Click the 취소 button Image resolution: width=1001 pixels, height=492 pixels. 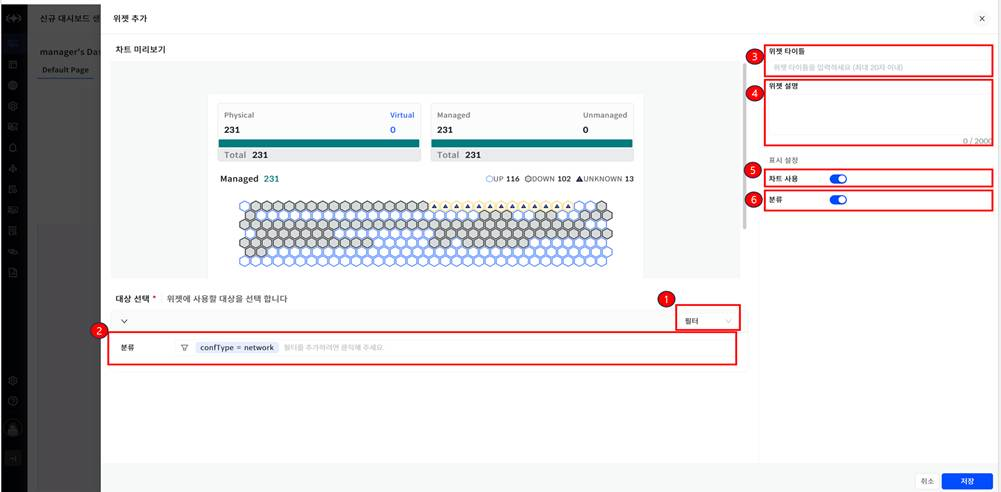(x=926, y=481)
